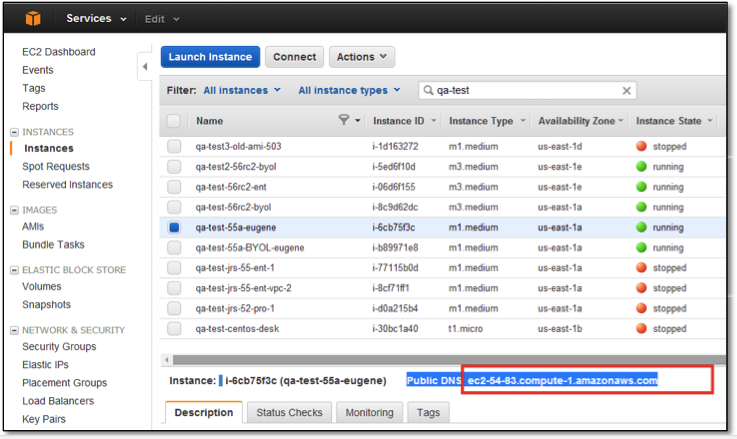Check the box for qa-test-jrs-55-ent-vpc-2

[x=174, y=288]
